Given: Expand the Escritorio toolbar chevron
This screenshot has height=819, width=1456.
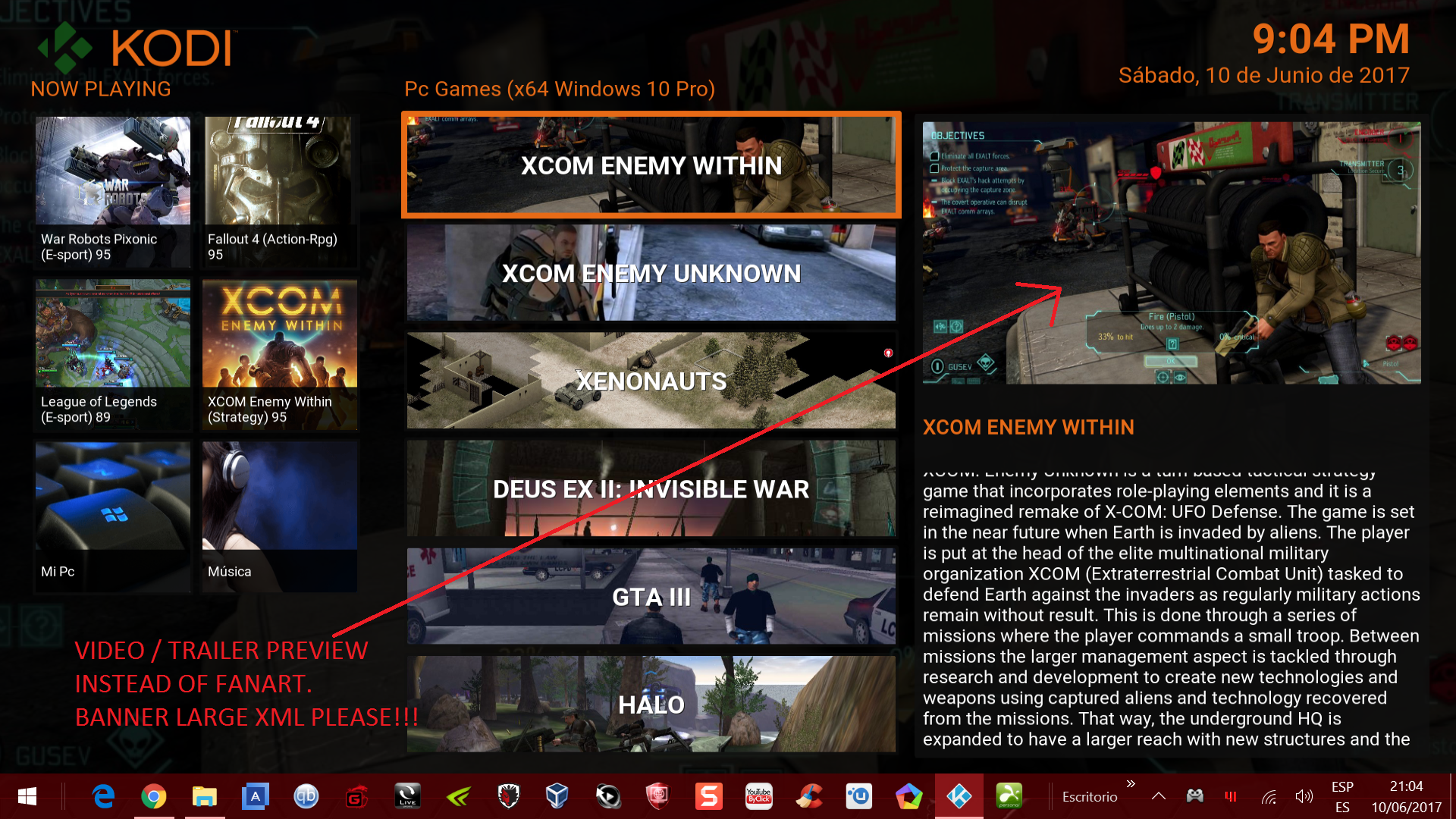Looking at the screenshot, I should pyautogui.click(x=1131, y=783).
